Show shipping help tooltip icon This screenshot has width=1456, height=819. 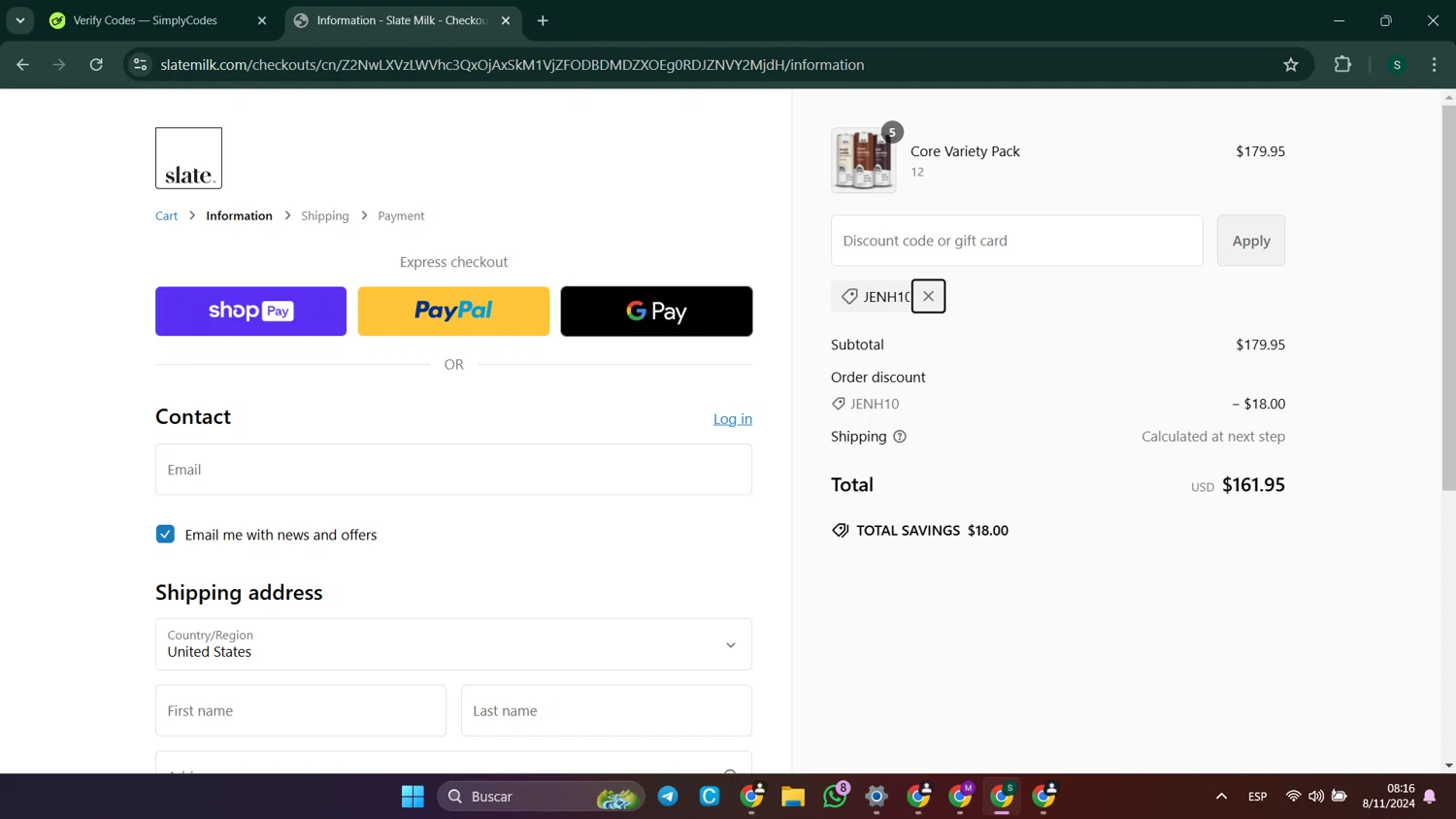coord(900,437)
